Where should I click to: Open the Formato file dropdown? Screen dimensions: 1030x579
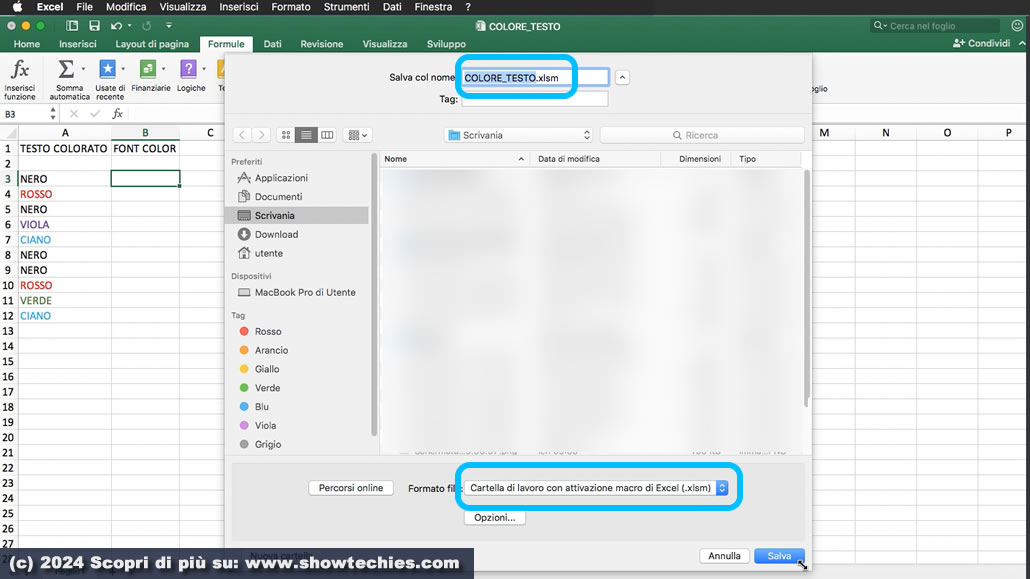tap(597, 488)
